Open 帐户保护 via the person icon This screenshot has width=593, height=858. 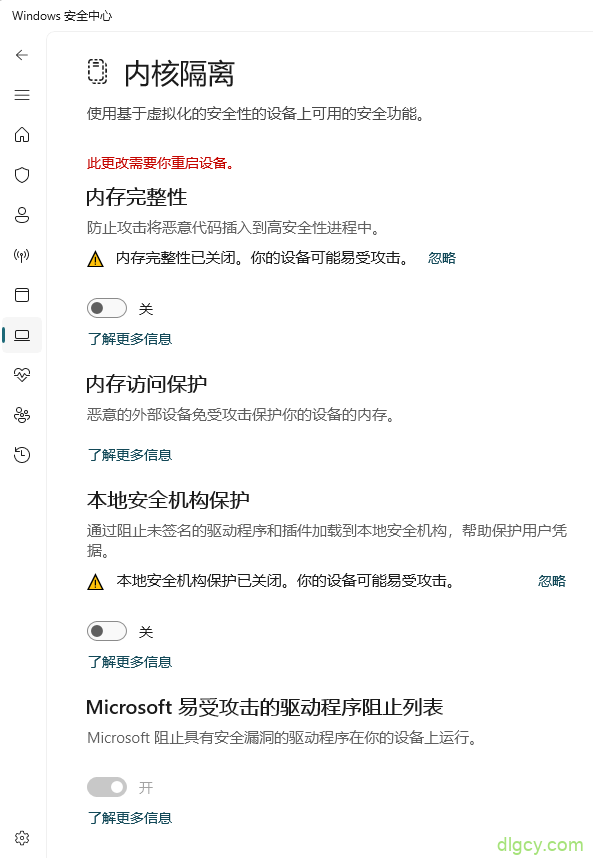22,214
